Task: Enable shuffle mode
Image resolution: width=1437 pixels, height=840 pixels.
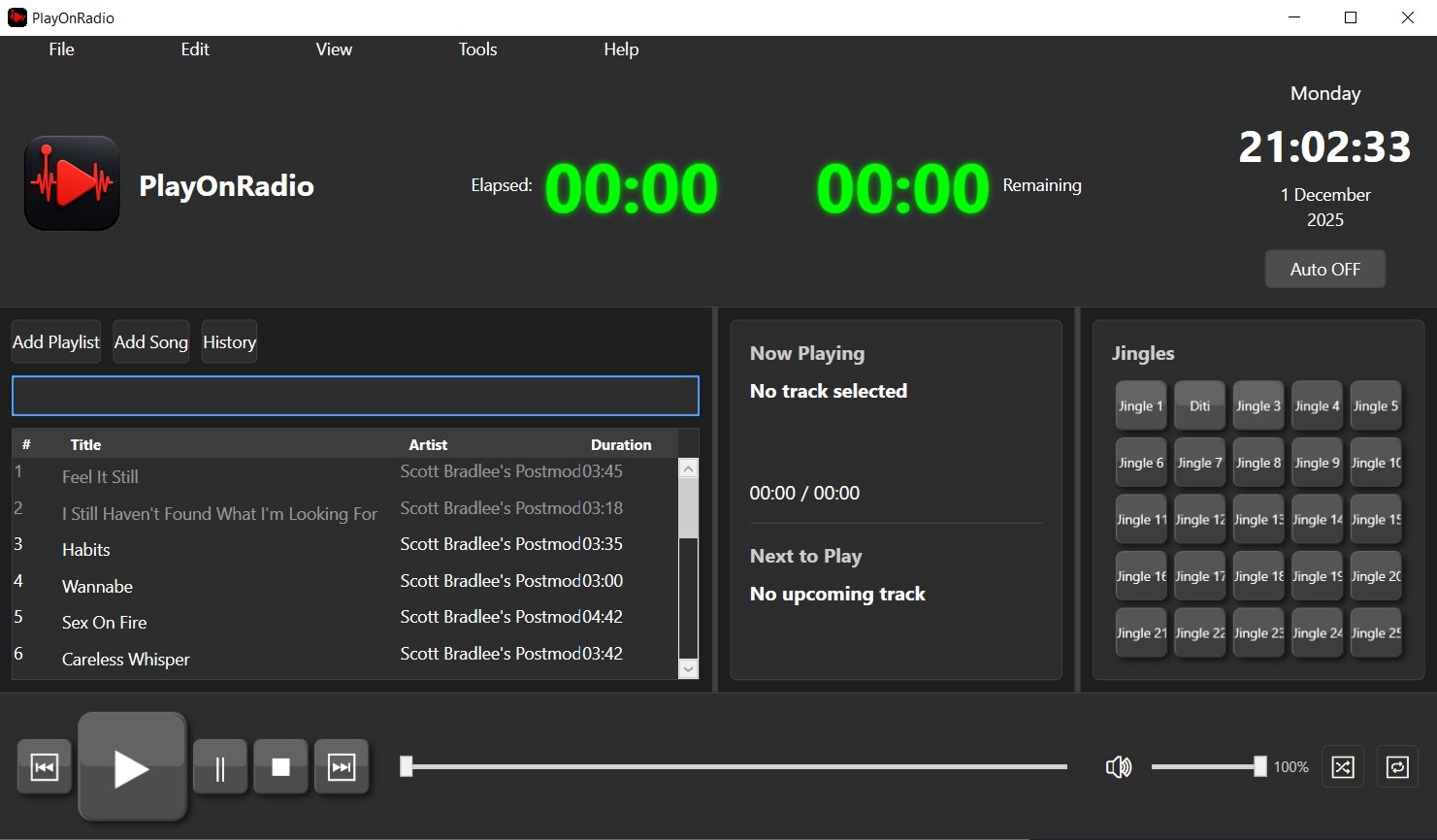Action: click(1342, 766)
